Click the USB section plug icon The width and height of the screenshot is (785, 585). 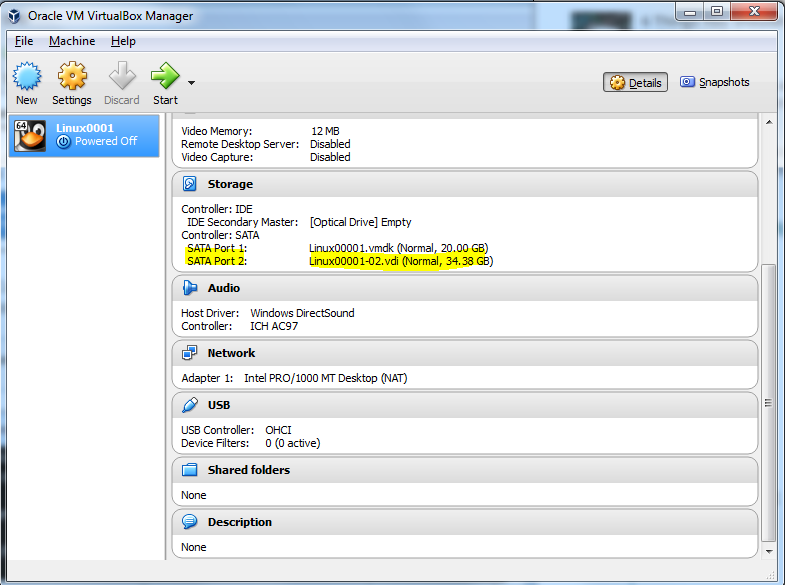coord(190,405)
